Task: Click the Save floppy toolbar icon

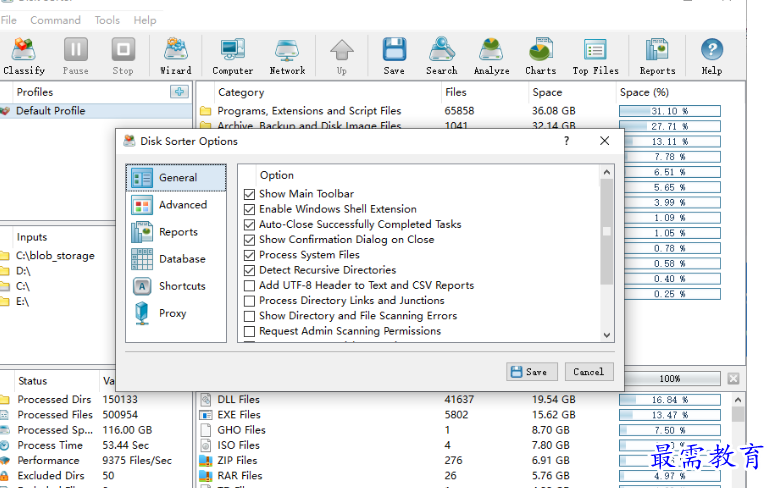Action: (394, 56)
